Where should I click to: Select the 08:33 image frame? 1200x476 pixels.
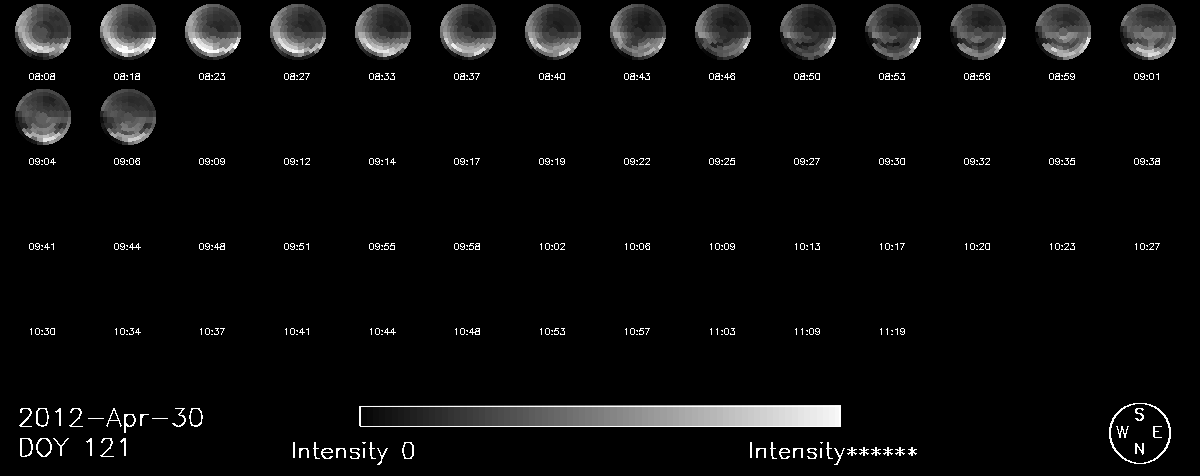pyautogui.click(x=383, y=32)
